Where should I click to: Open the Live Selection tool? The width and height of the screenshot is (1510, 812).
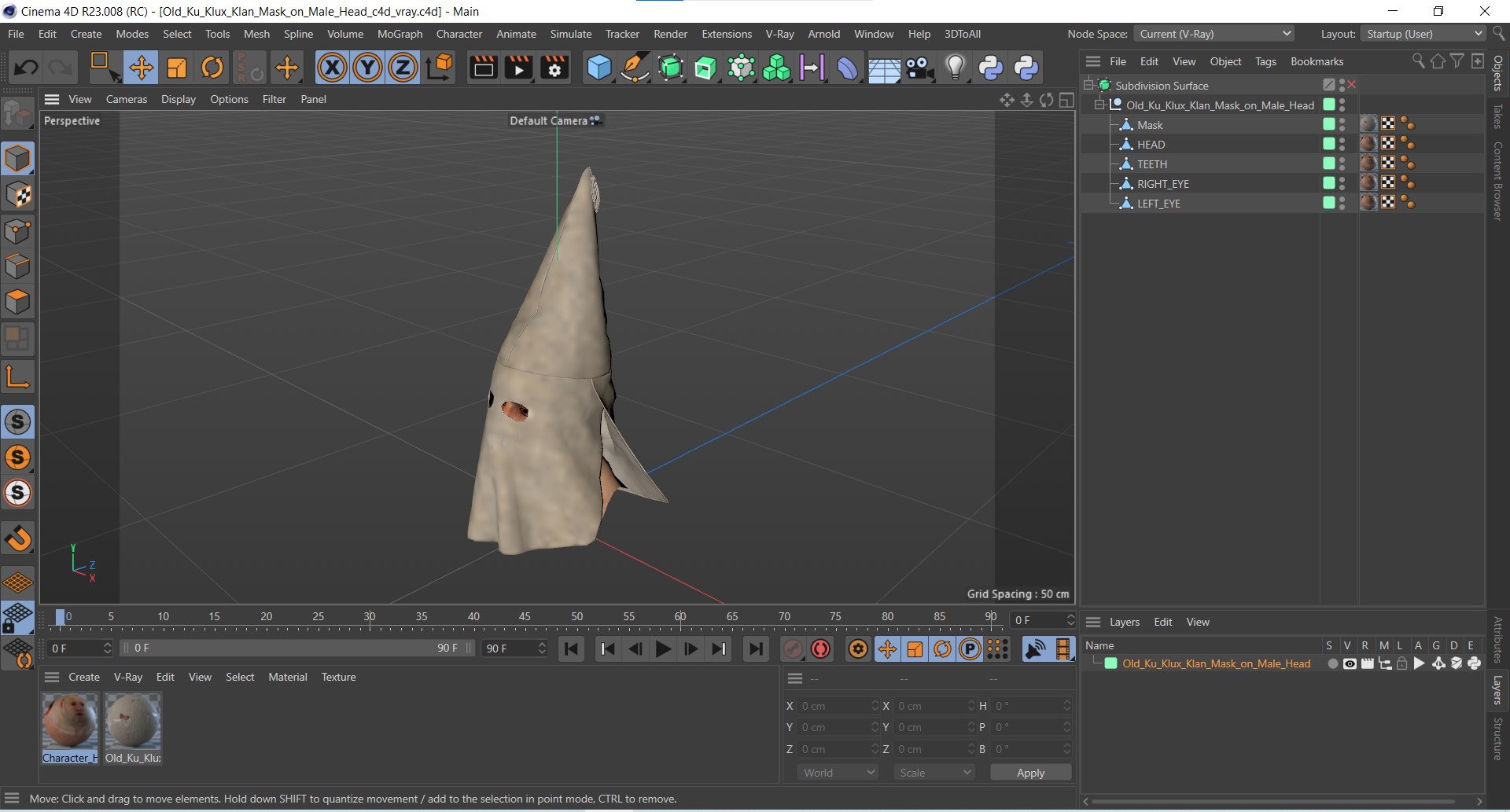(104, 68)
